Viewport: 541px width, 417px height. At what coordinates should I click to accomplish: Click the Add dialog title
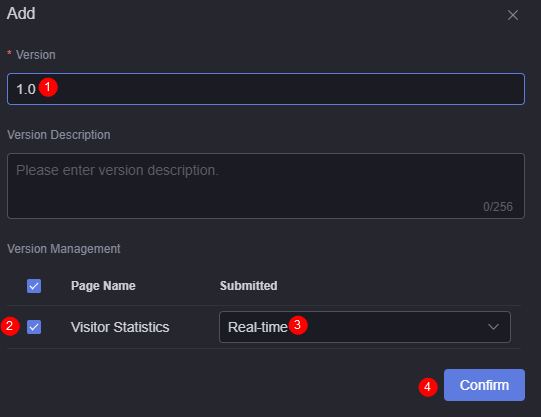[x=21, y=13]
